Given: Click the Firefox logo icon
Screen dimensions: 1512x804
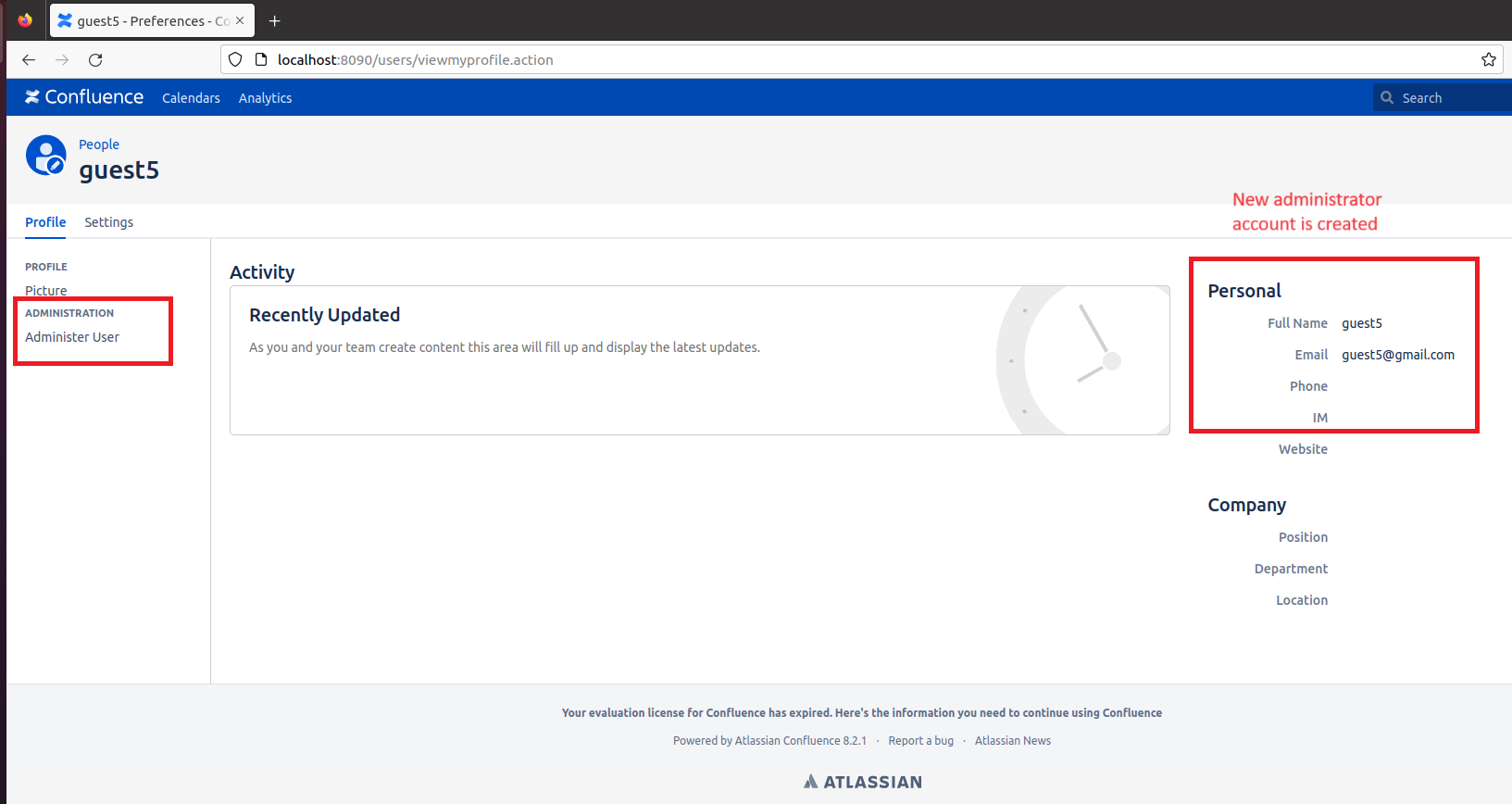Looking at the screenshot, I should [25, 19].
